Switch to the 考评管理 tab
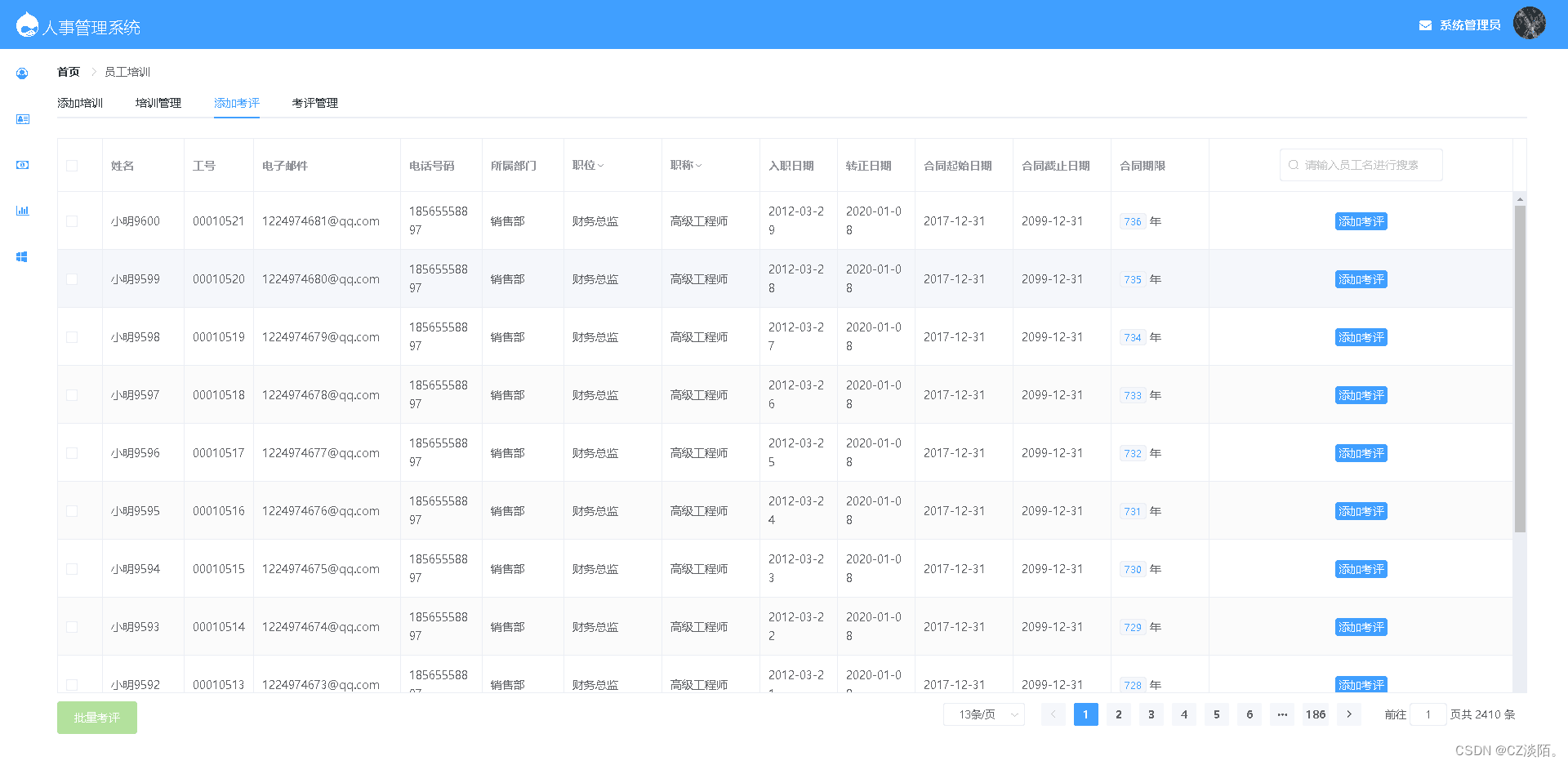 coord(315,103)
